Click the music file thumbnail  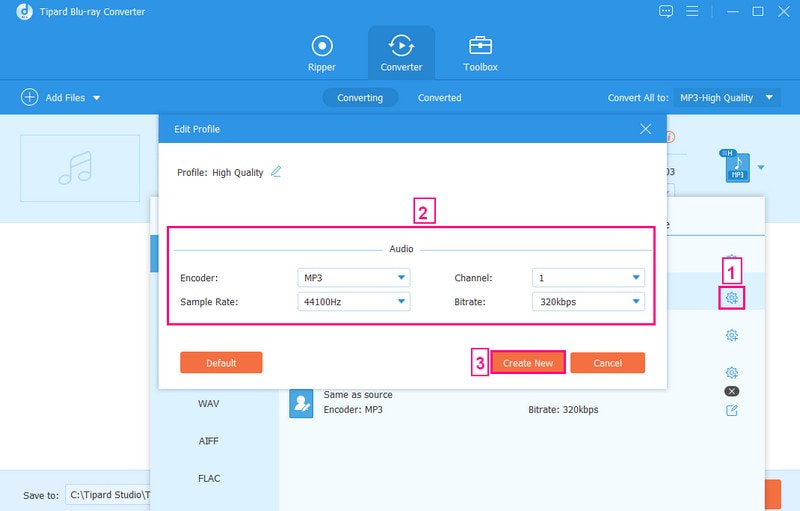80,168
